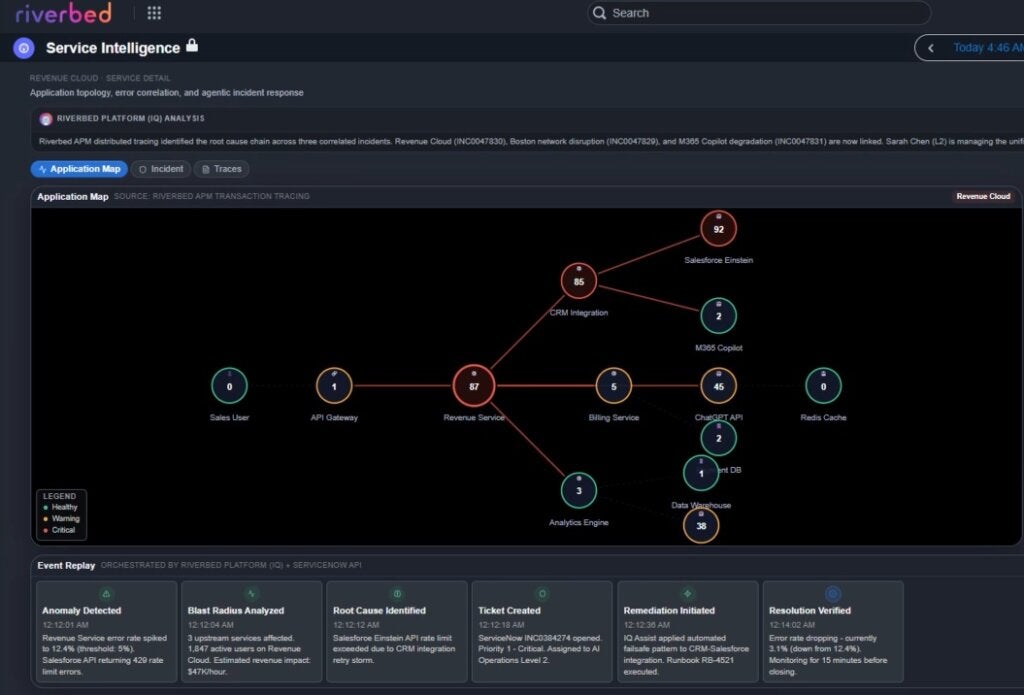
Task: Select the Revenue Service node (87)
Action: pos(473,386)
